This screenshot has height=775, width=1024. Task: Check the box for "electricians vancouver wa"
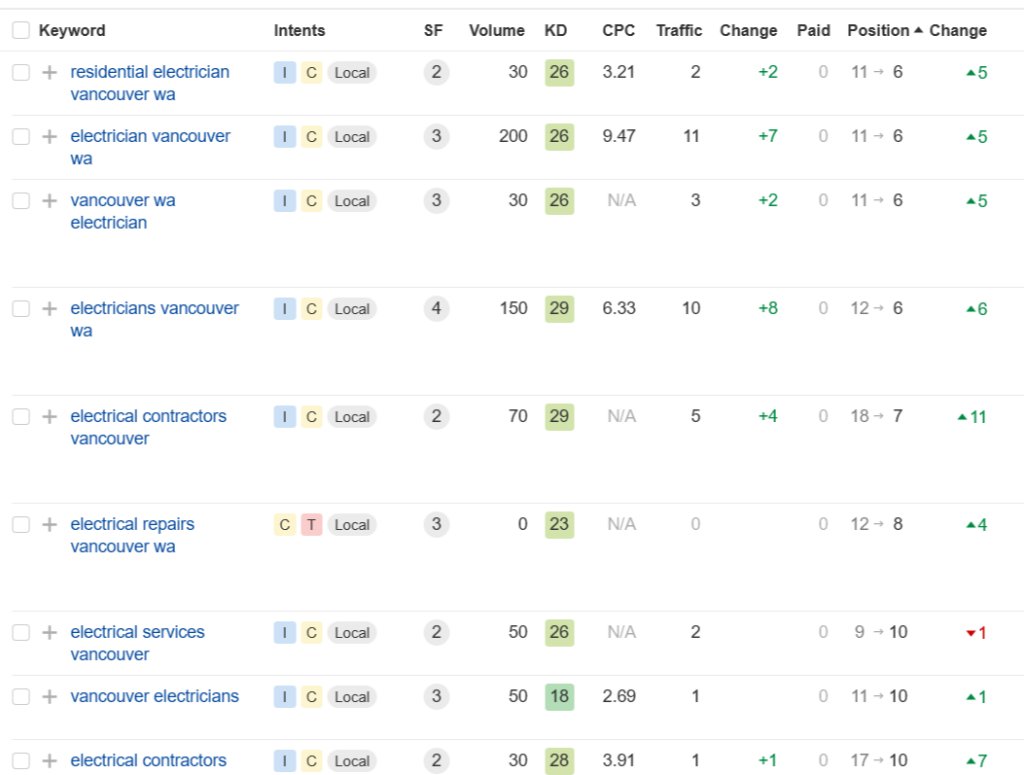pyautogui.click(x=20, y=308)
